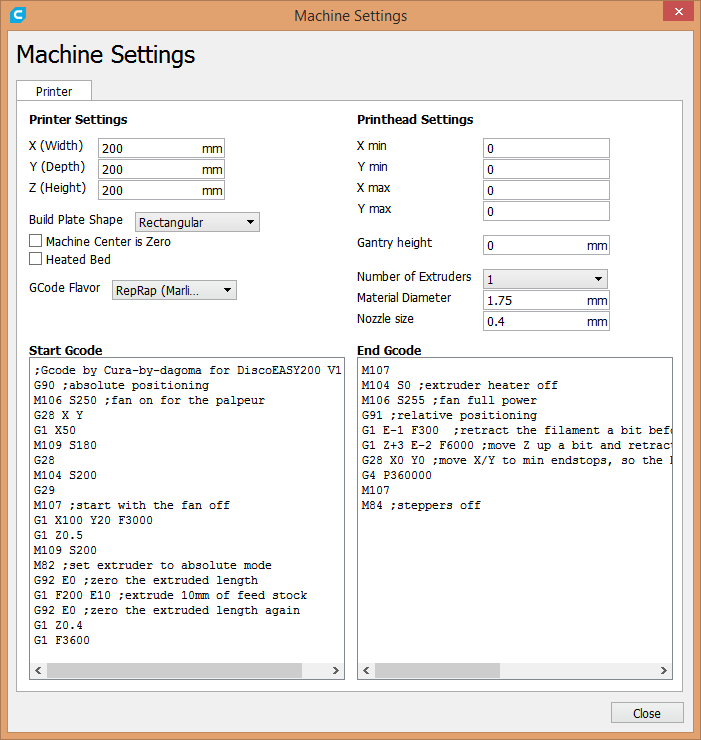Click the Gantry height input field
The width and height of the screenshot is (701, 740).
click(546, 245)
